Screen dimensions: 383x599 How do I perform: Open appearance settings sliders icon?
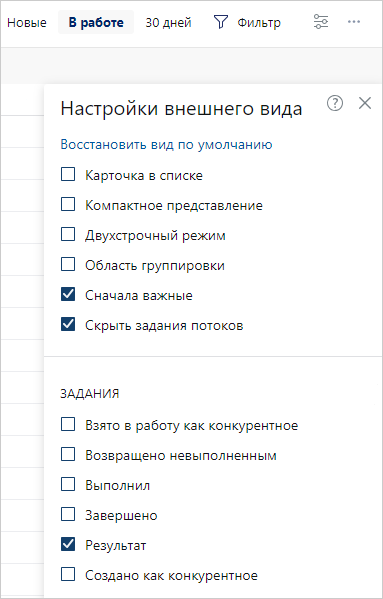pyautogui.click(x=321, y=22)
